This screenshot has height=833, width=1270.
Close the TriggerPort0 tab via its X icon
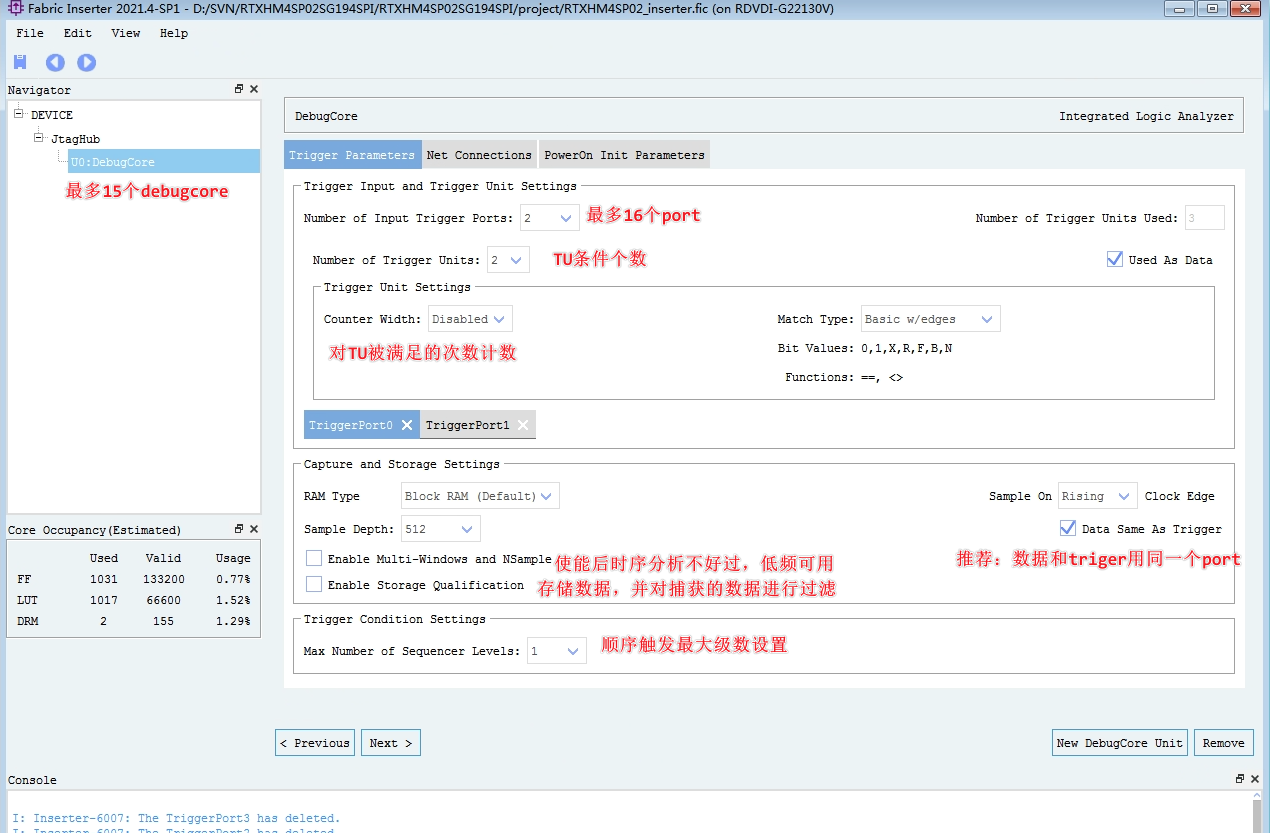[405, 424]
